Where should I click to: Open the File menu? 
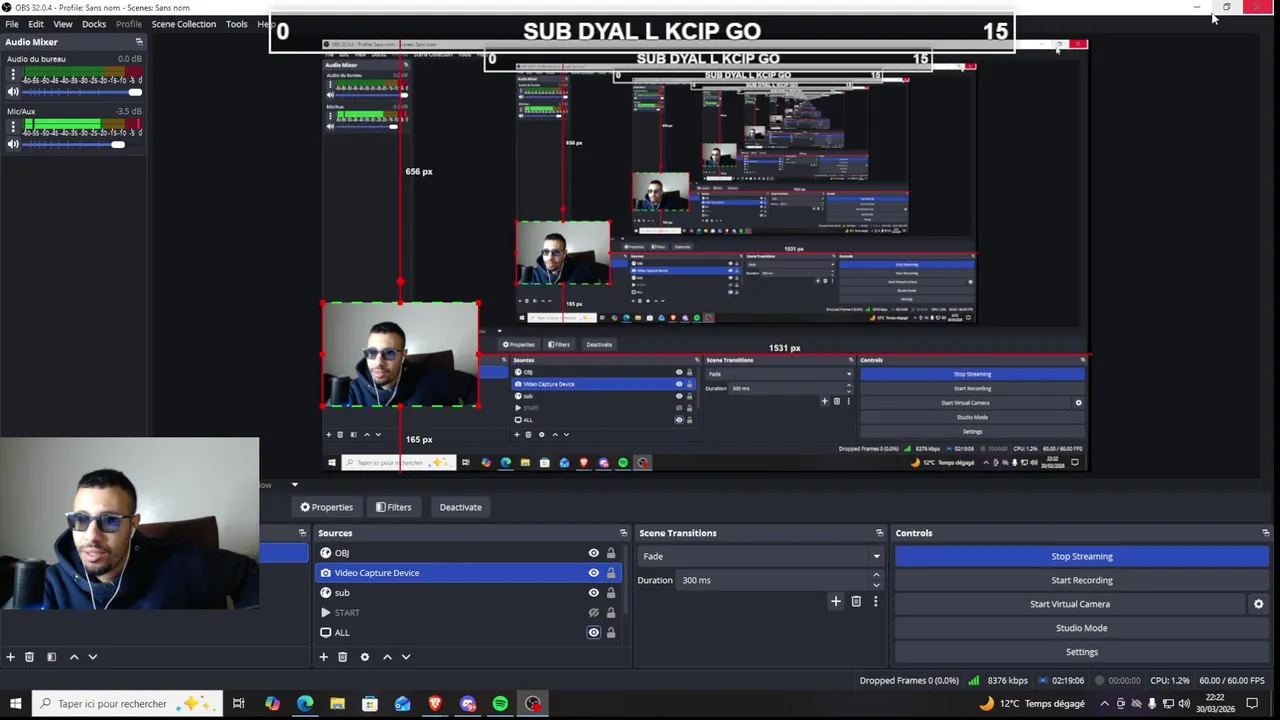coord(12,24)
